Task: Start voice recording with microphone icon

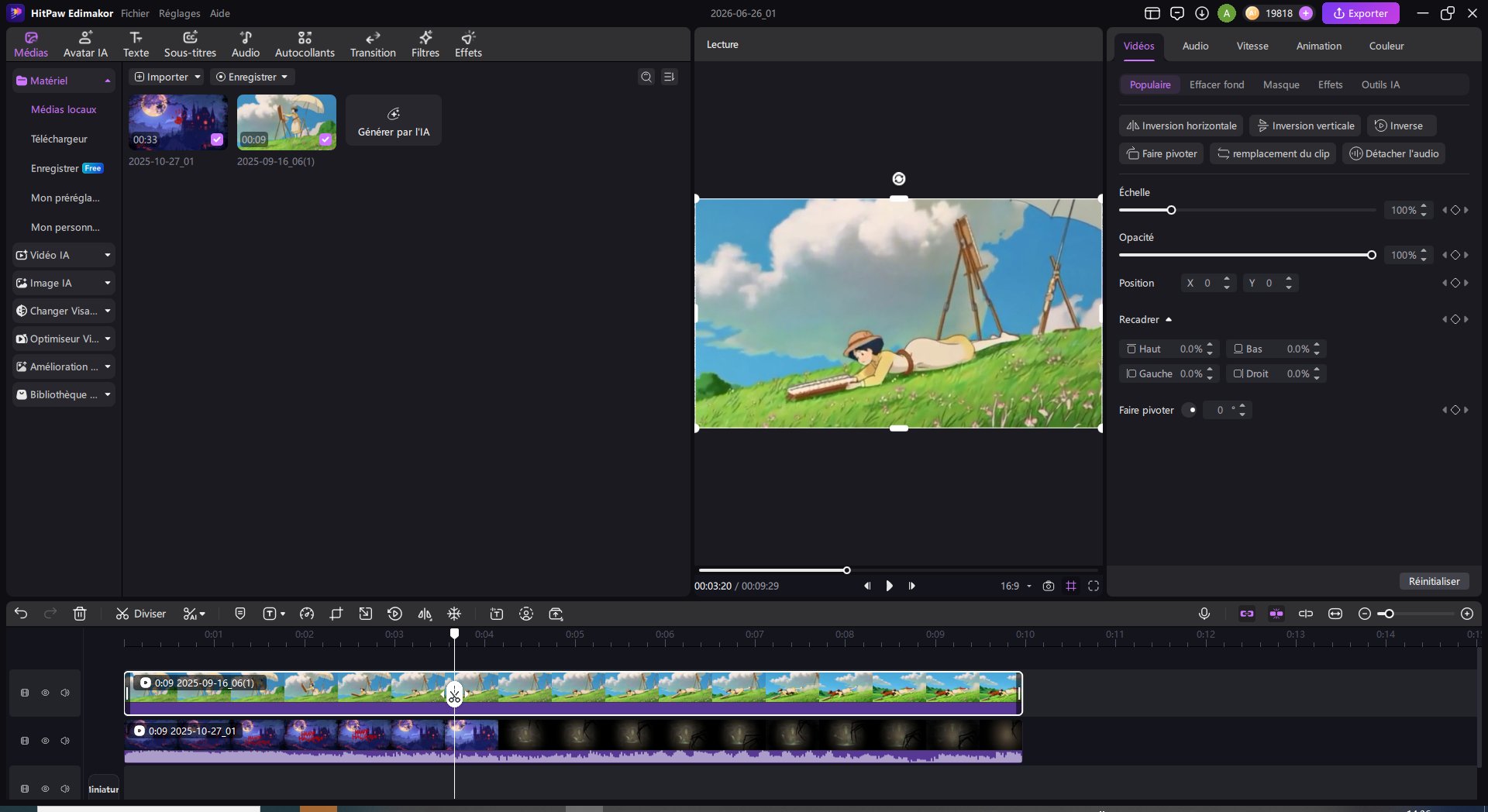Action: 1204,614
